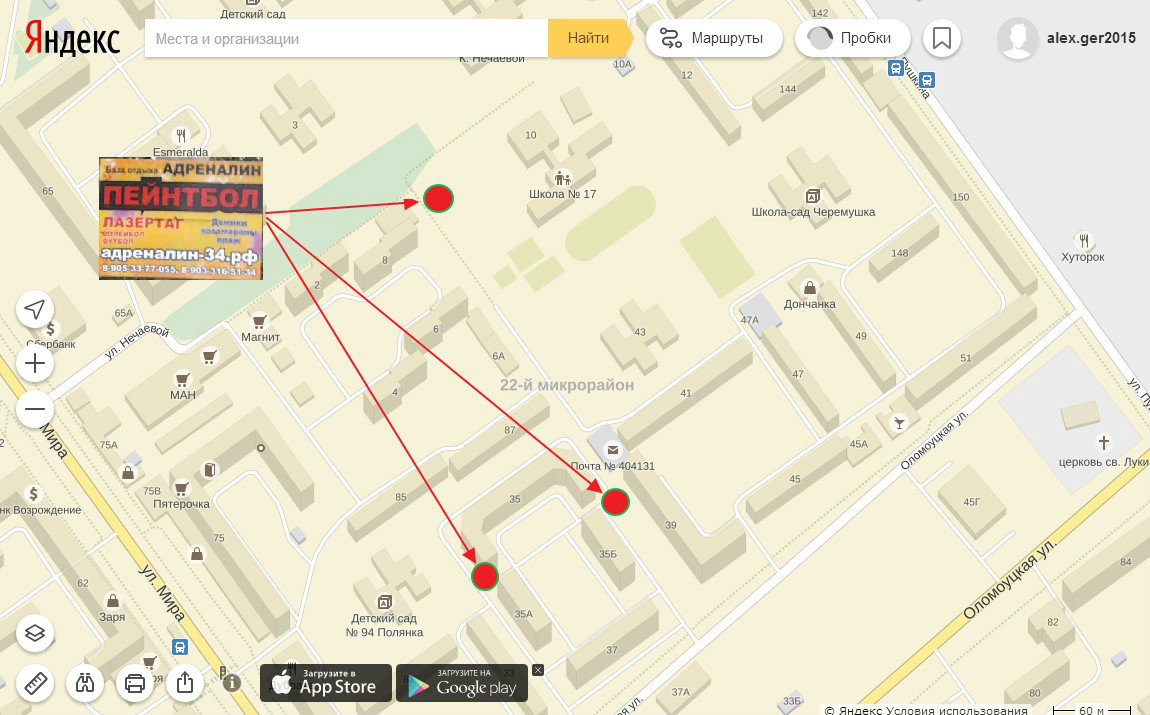Print the map
Viewport: 1150px width, 715px height.
[135, 684]
